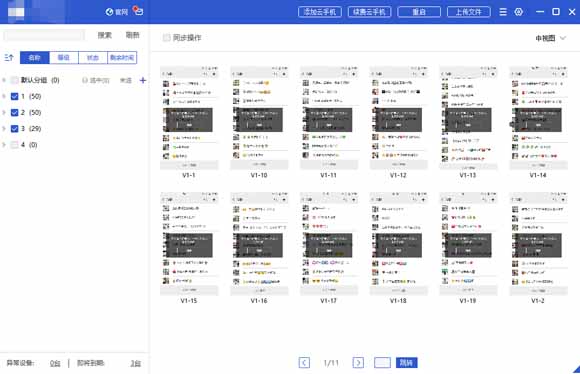Open cloud phone V1-18 thumbnail
The image size is (580, 374).
point(398,243)
